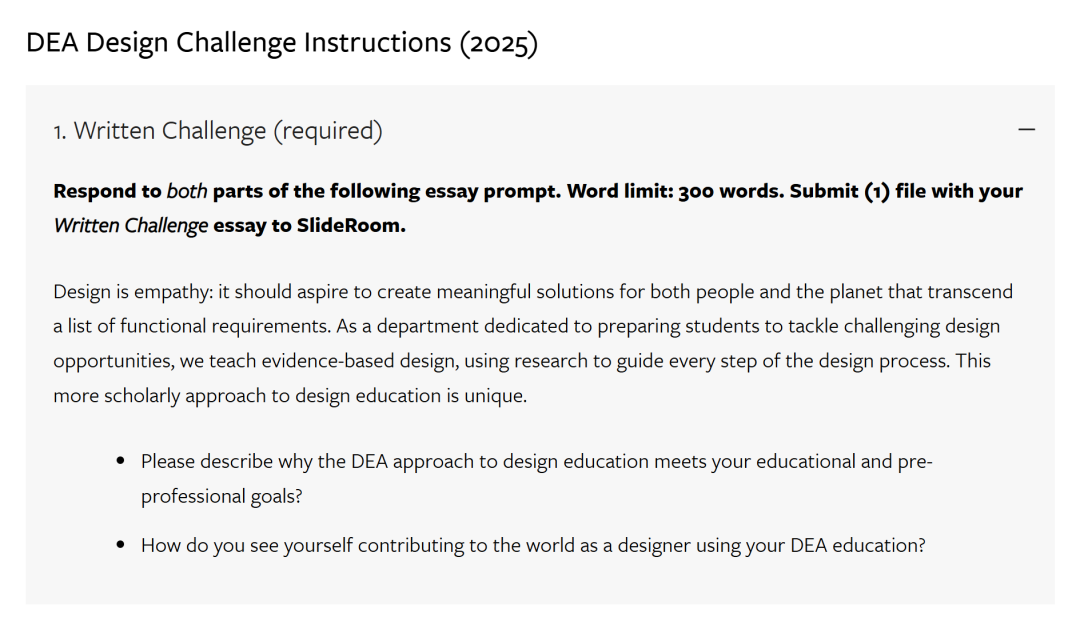Click the '(2025)' year in the page title
This screenshot has height=621, width=1080.
click(499, 43)
